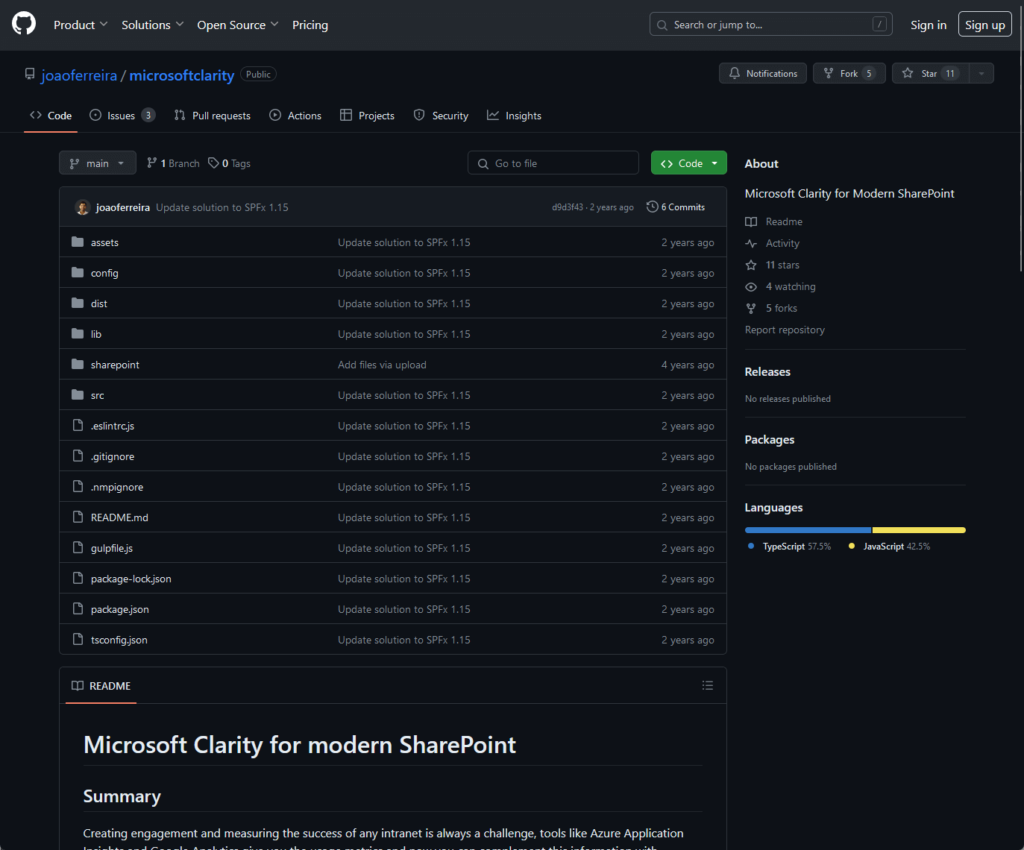1024x850 pixels.
Task: Switch to the Pull requests tab
Action: point(212,116)
